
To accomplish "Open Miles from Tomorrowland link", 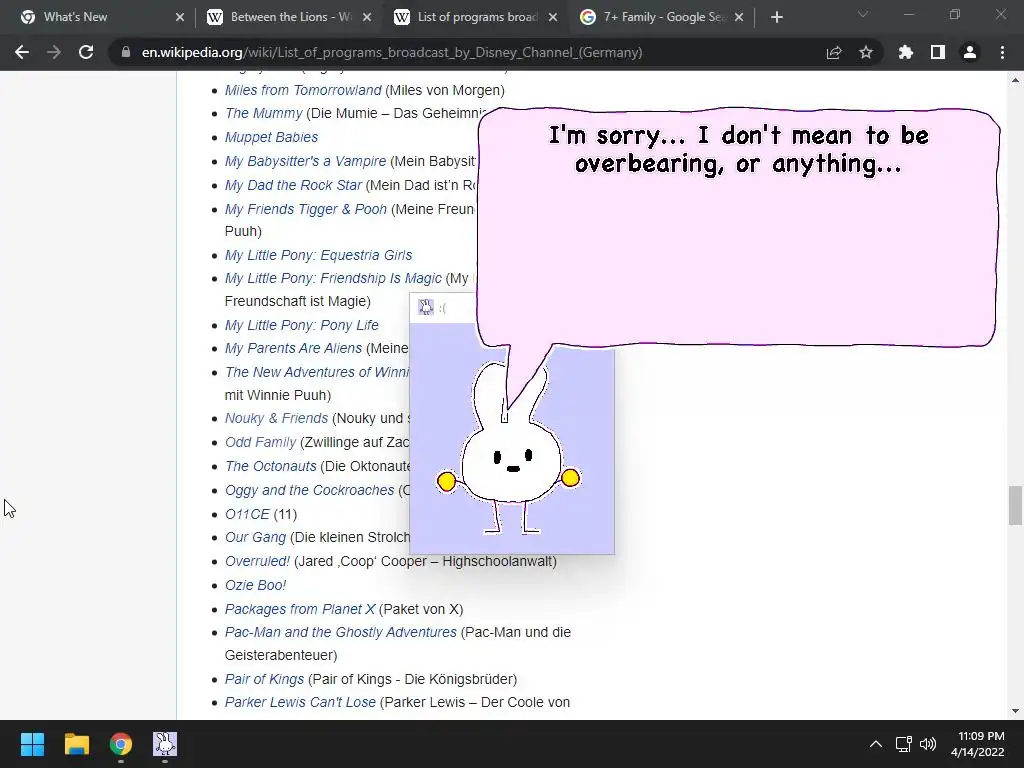I will click(303, 90).
